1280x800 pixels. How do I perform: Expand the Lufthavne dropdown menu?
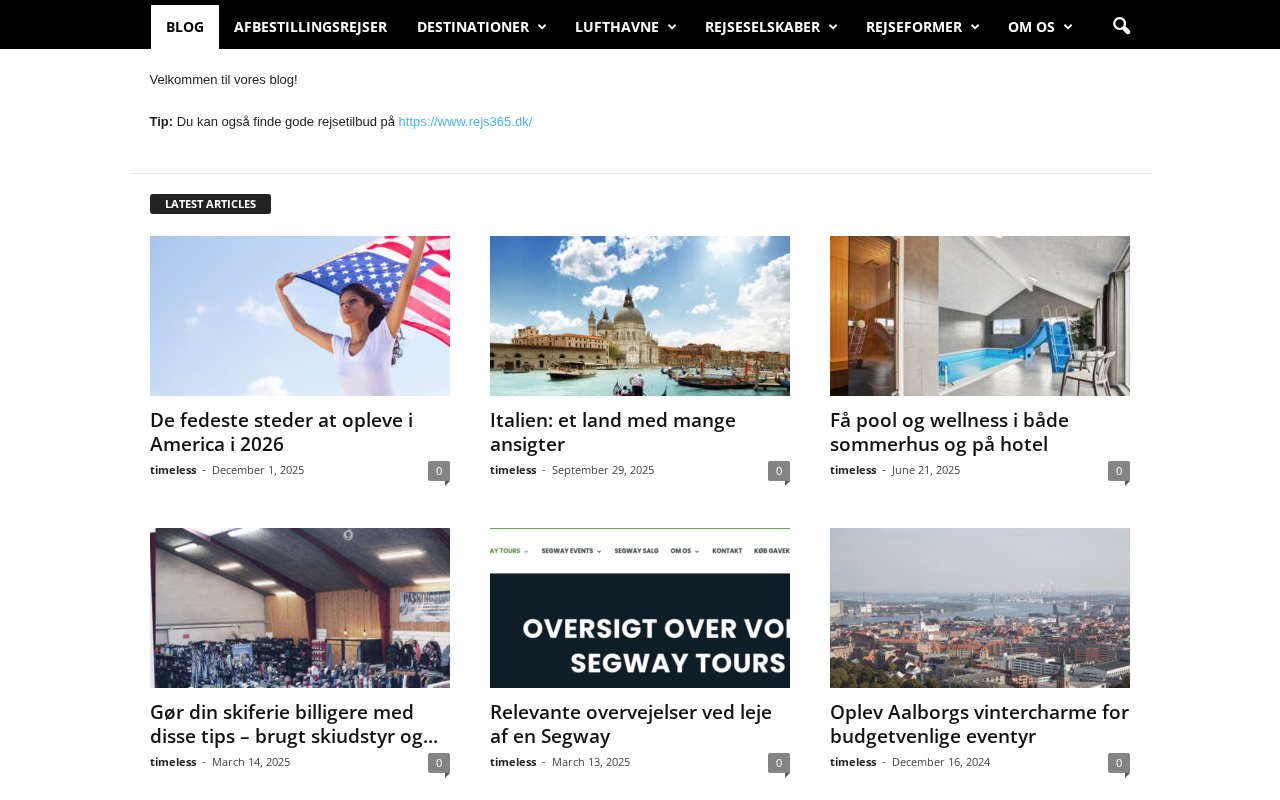[625, 27]
